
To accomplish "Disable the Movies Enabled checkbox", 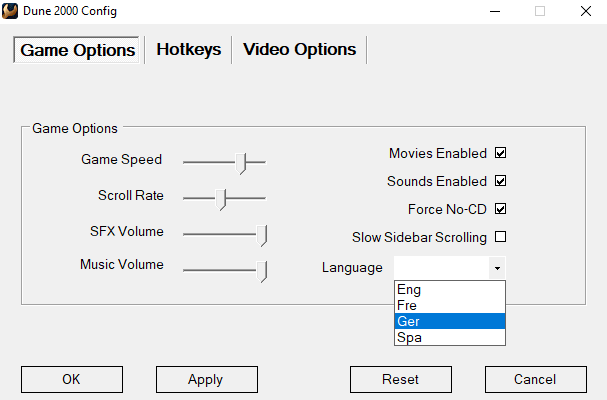I will tap(501, 154).
